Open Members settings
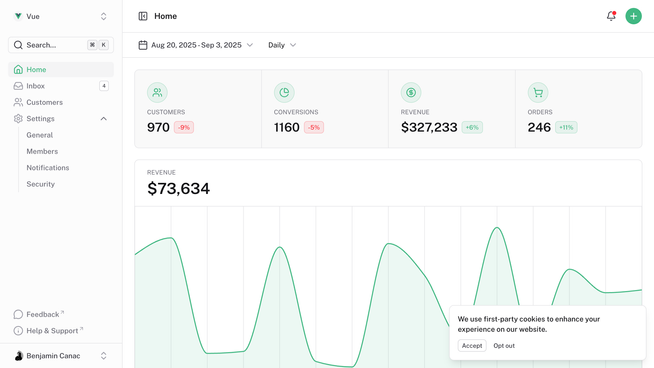This screenshot has height=368, width=654. 42,151
